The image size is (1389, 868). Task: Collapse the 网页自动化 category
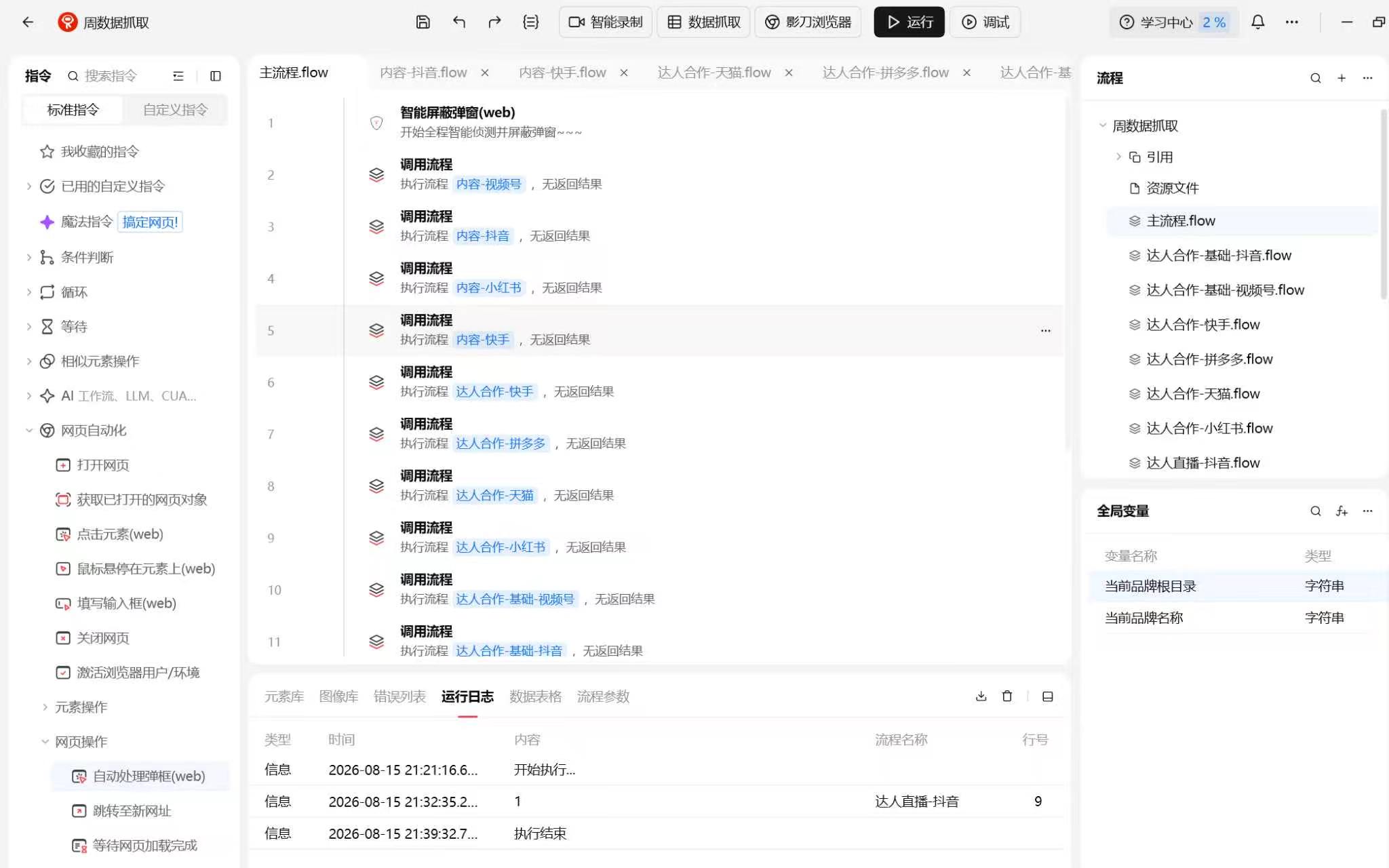29,431
